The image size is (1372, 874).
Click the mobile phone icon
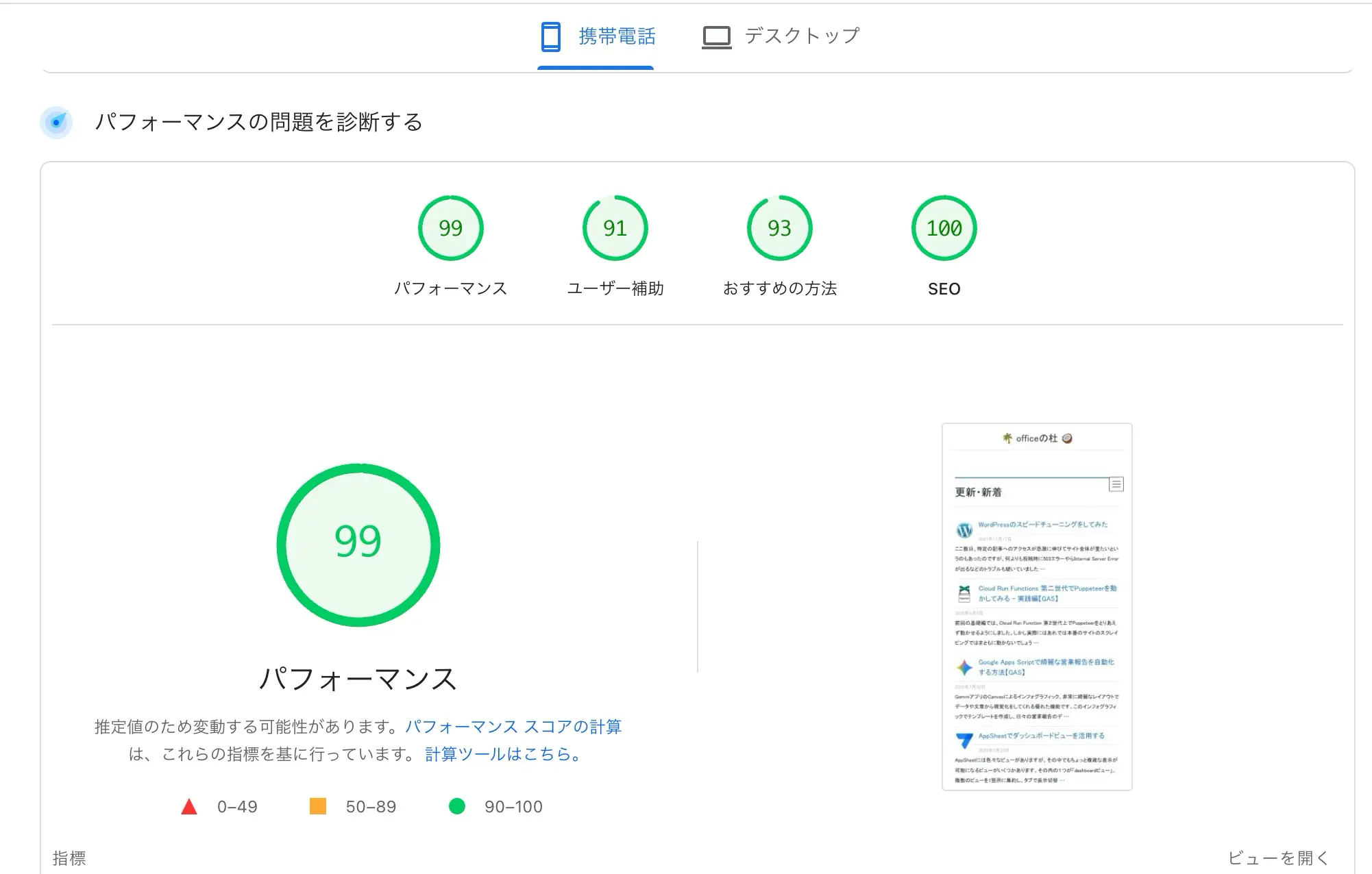click(x=550, y=36)
